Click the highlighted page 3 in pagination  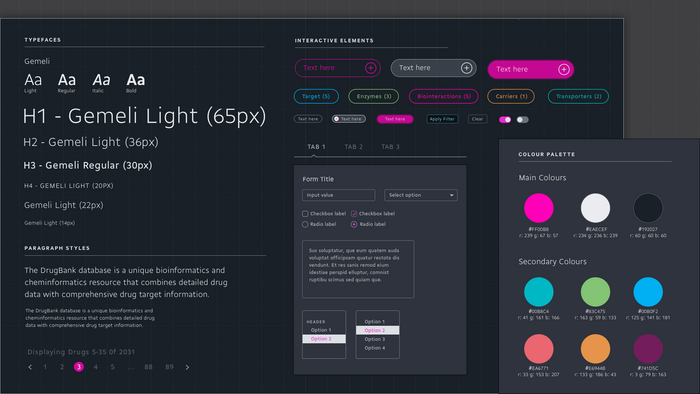coord(79,367)
